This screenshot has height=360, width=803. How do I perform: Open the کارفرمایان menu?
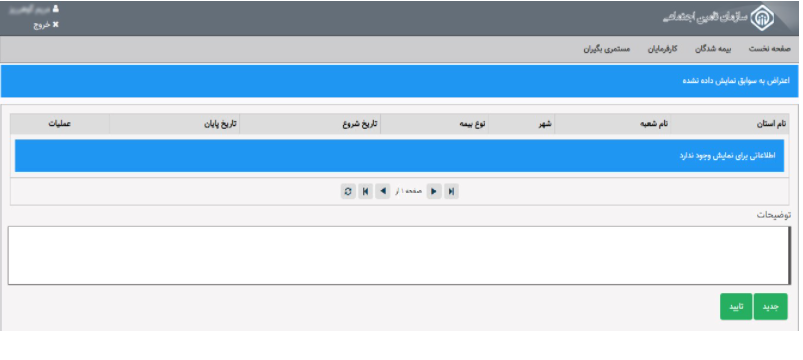663,49
